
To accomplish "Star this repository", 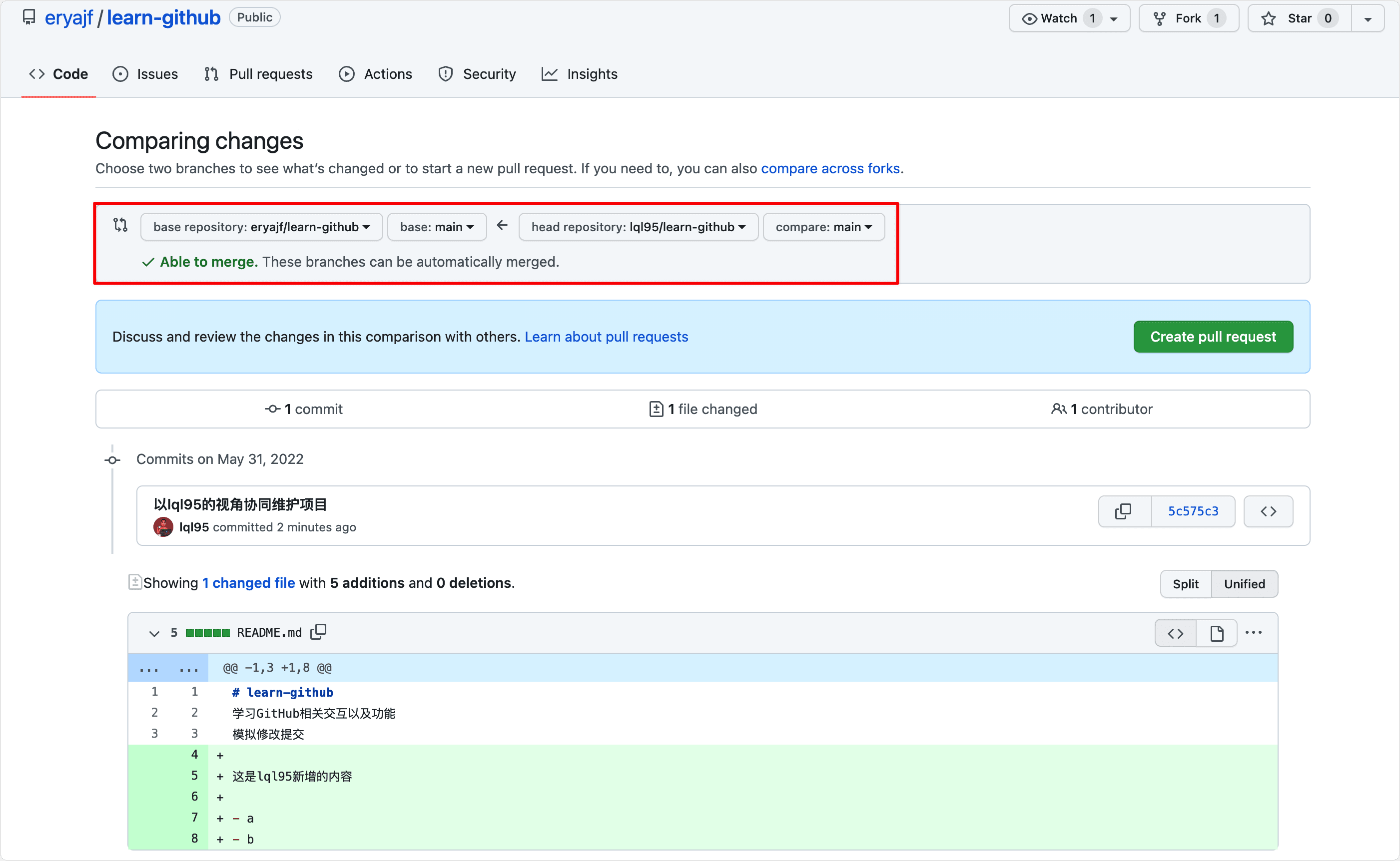I will (1299, 18).
